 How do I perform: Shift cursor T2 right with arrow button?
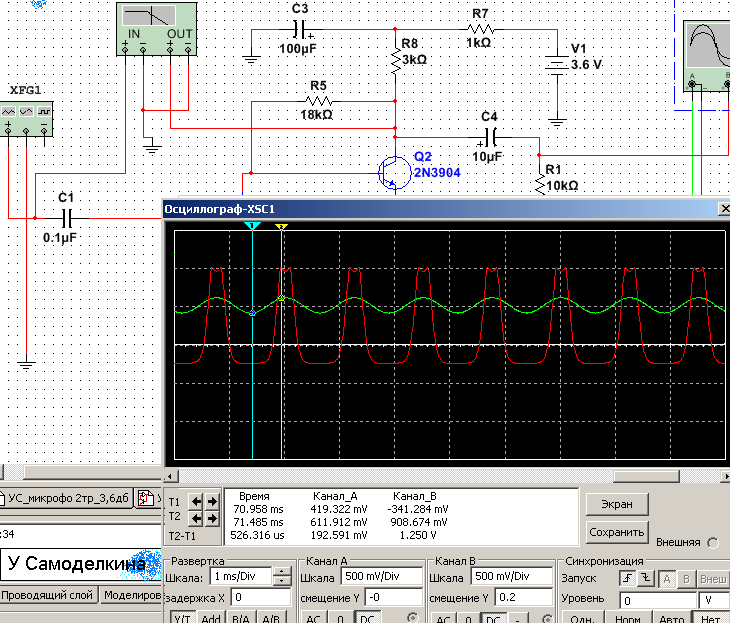click(211, 518)
